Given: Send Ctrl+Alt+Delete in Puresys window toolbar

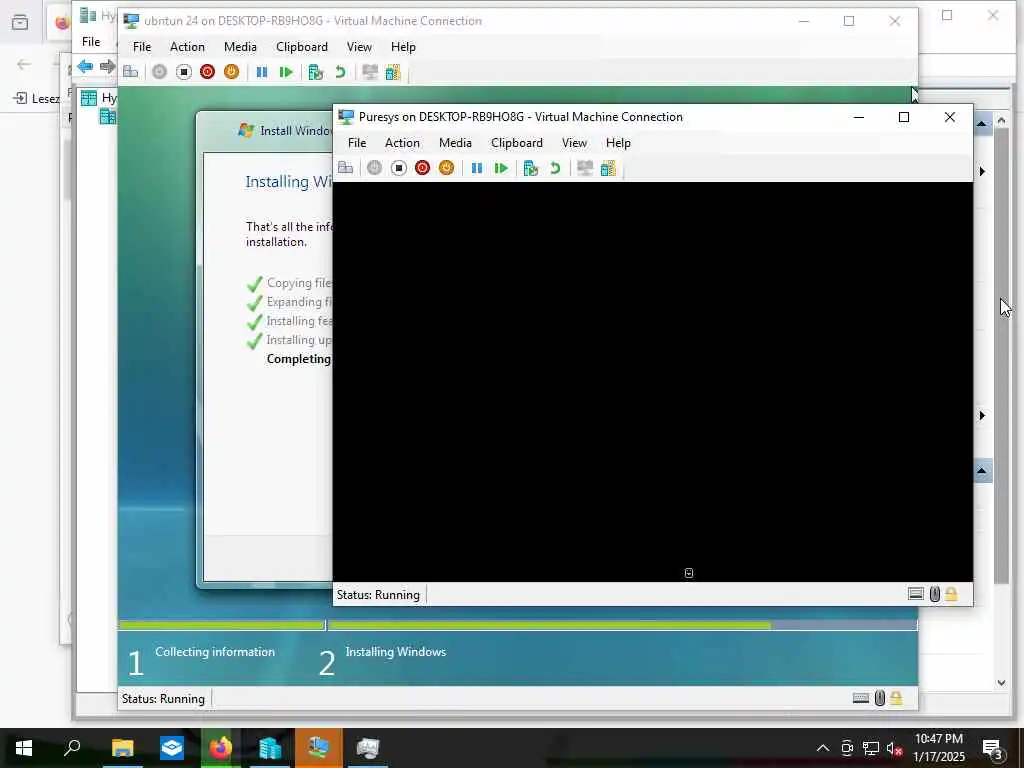Looking at the screenshot, I should 345,168.
